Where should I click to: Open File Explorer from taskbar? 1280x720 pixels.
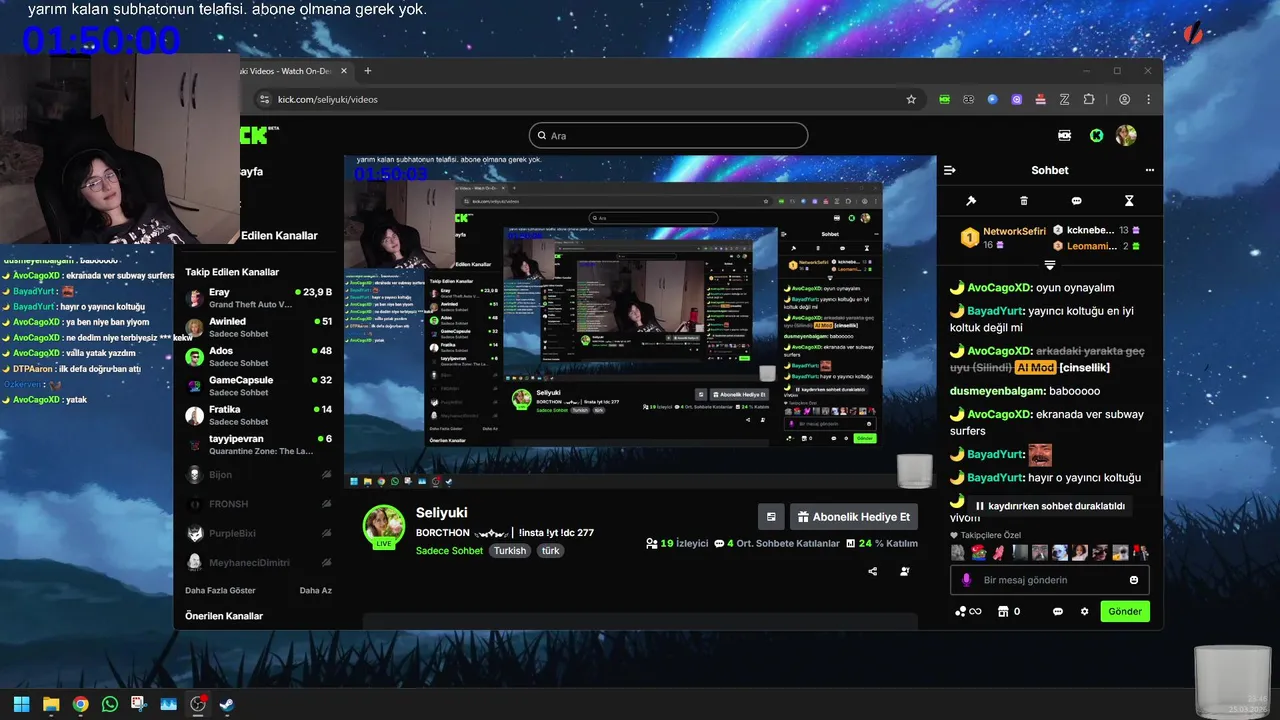click(x=50, y=704)
